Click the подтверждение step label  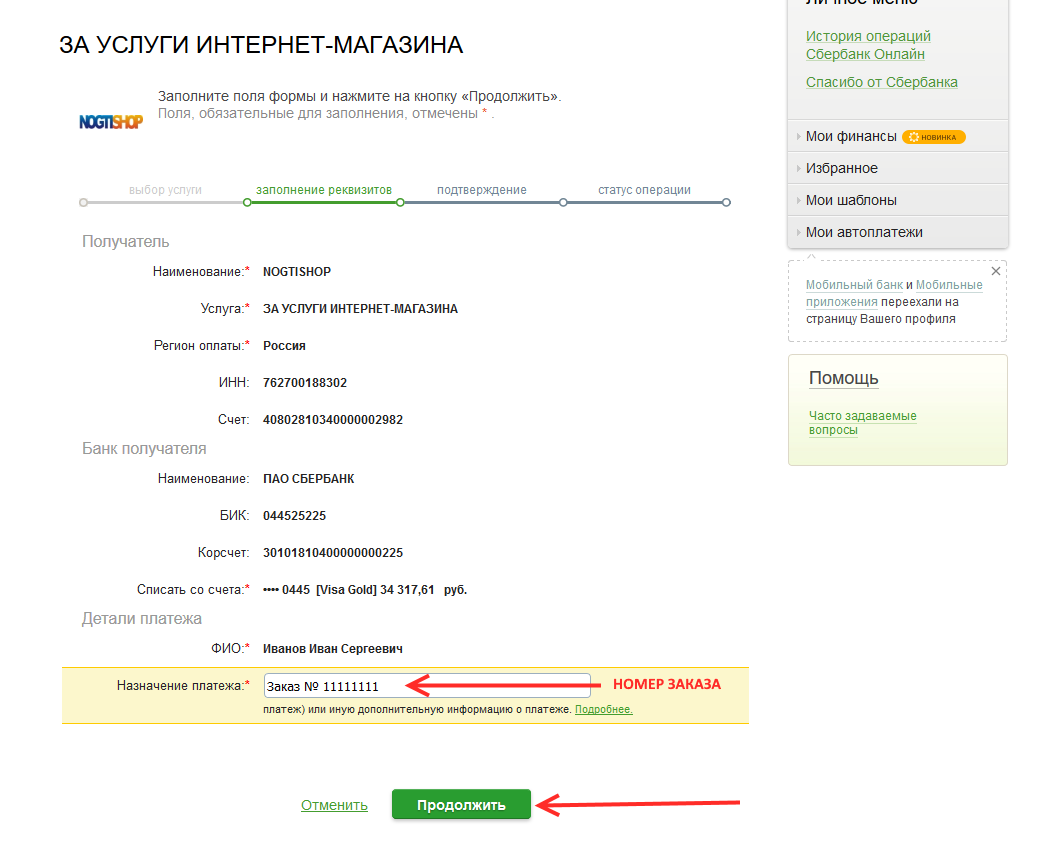point(481,190)
